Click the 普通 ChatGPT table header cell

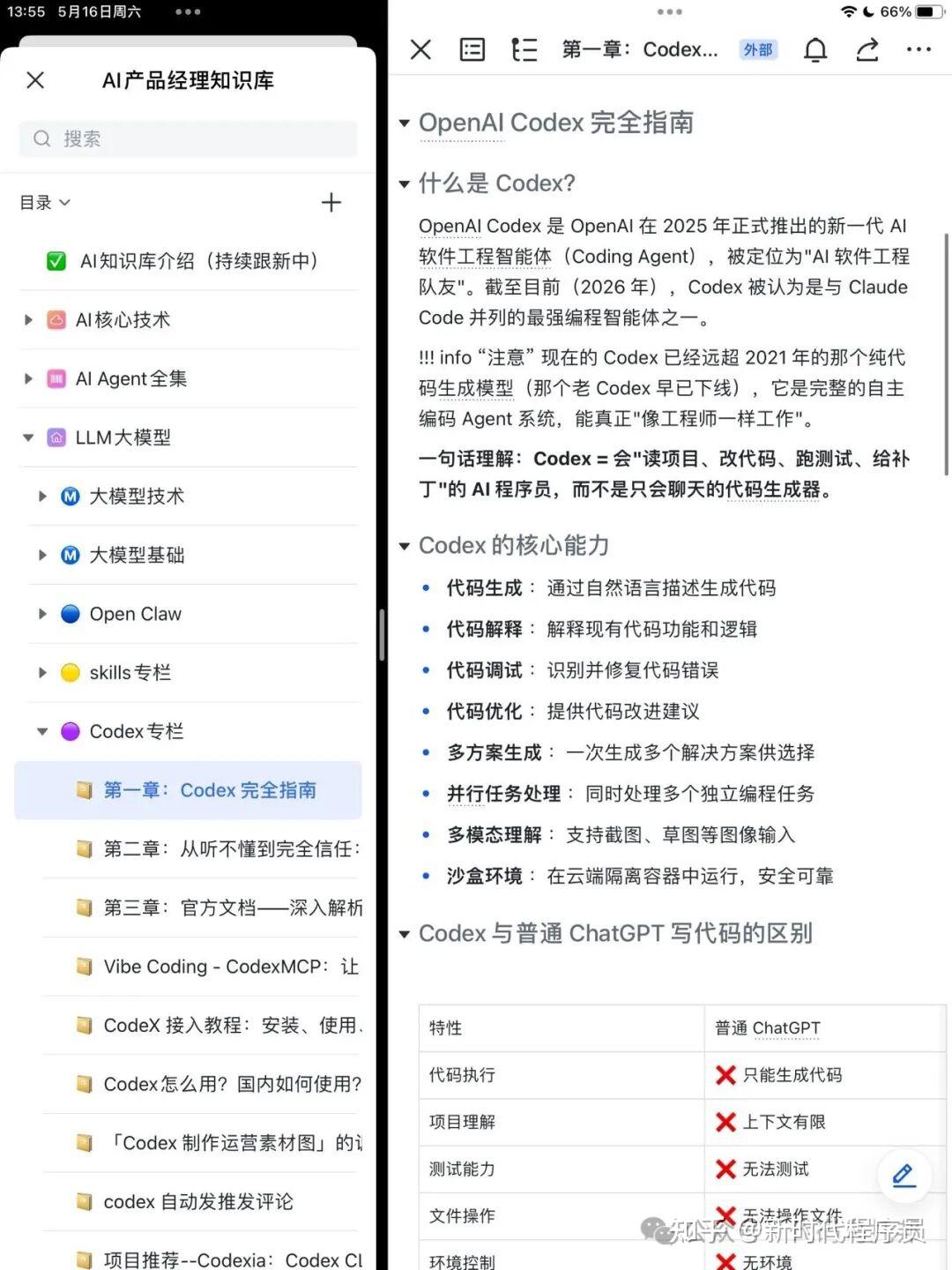click(x=825, y=1028)
